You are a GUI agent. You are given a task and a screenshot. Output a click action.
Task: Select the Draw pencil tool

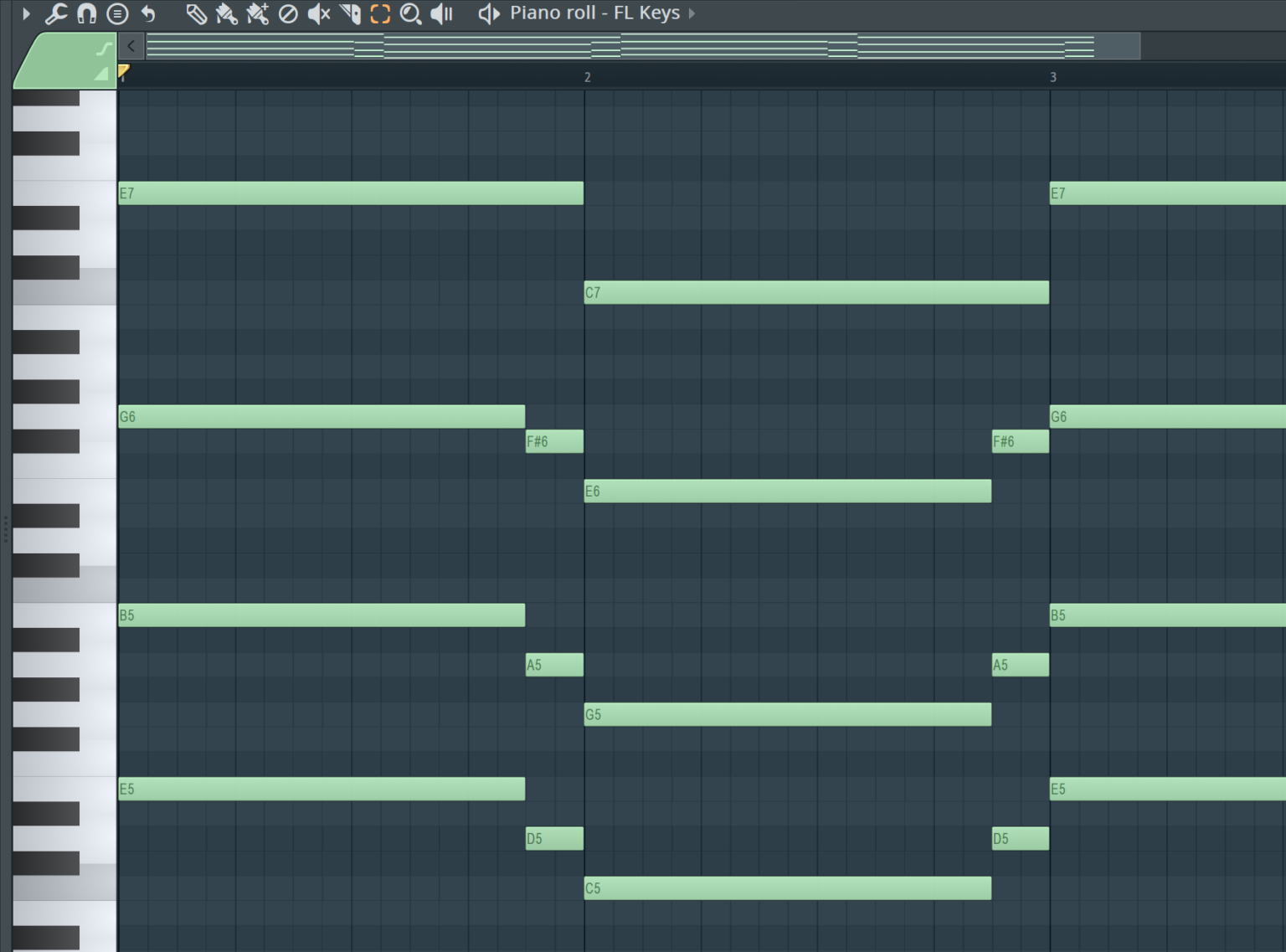196,13
